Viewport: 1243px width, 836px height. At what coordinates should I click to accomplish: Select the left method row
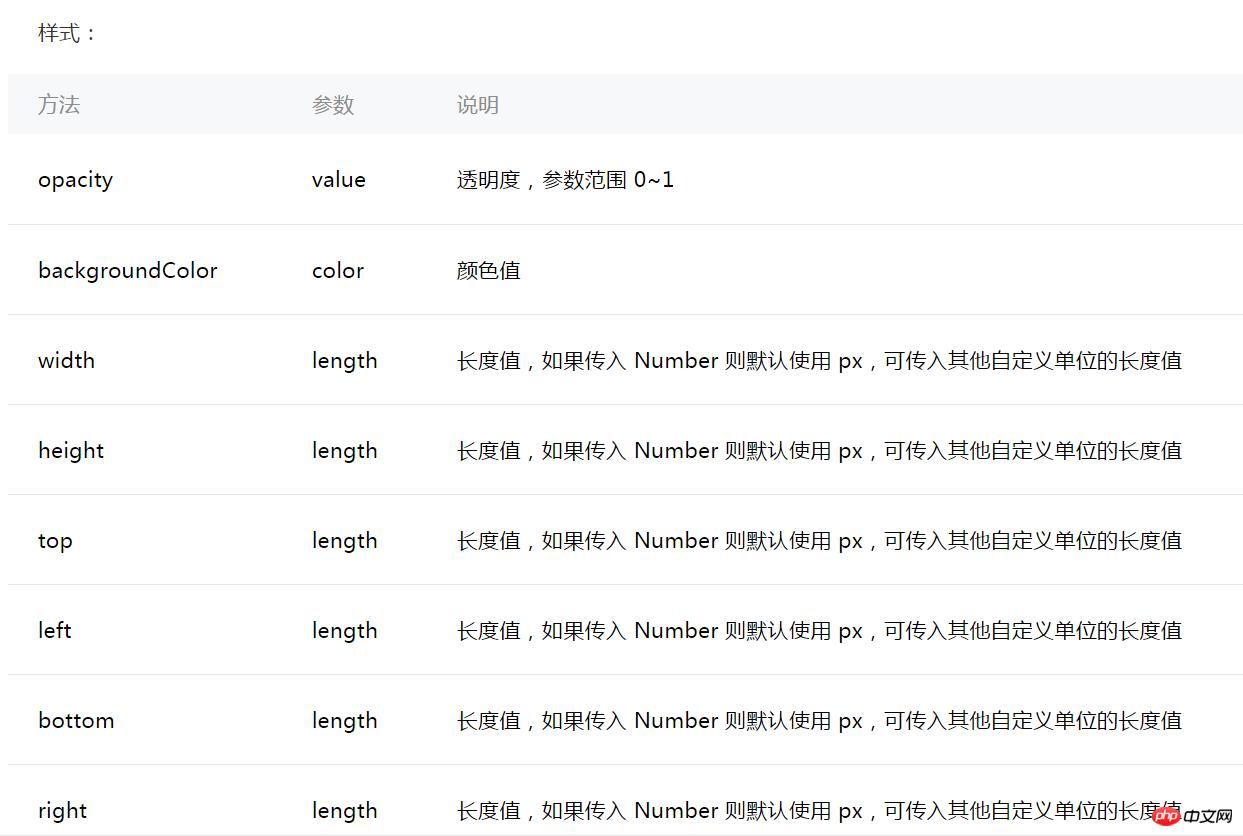click(53, 630)
